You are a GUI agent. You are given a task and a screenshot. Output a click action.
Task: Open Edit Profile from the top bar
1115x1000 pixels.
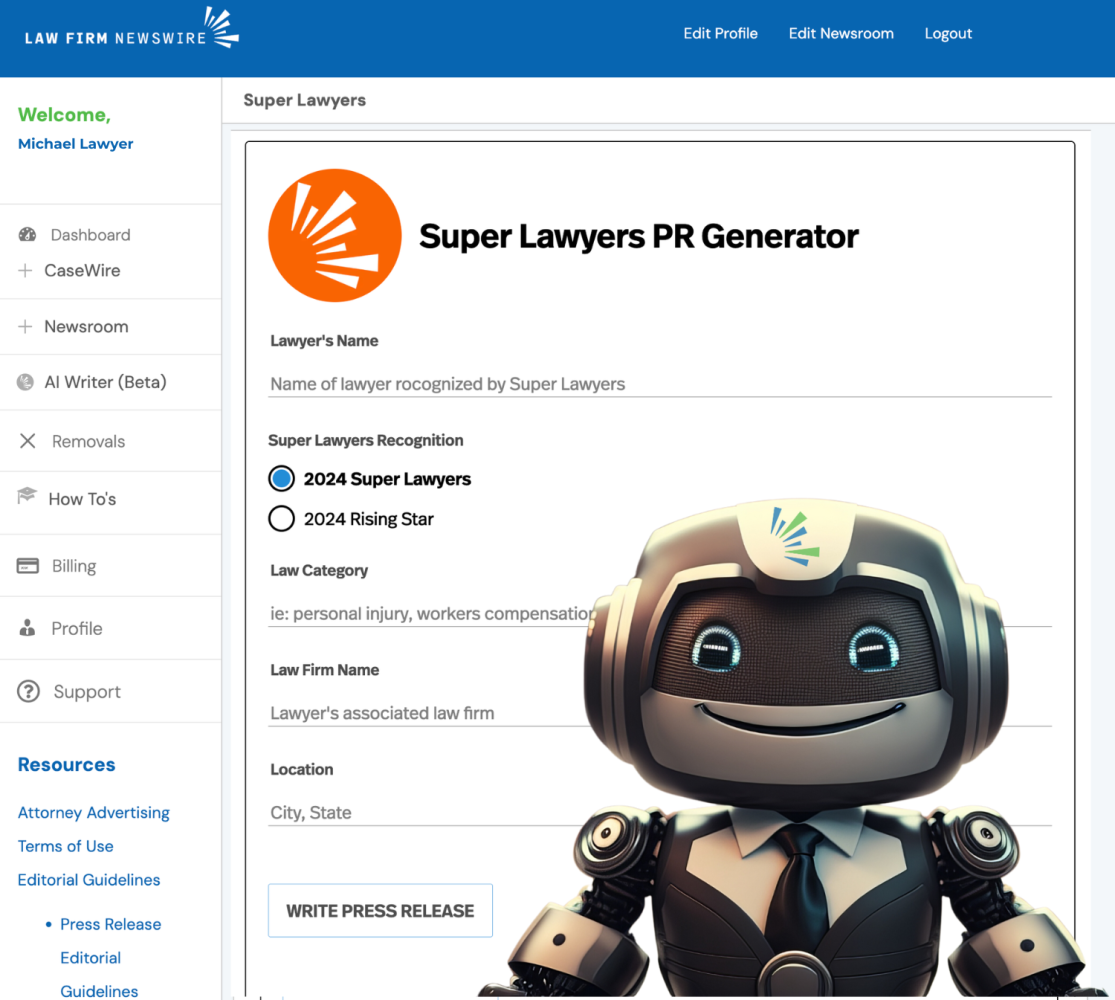click(720, 33)
